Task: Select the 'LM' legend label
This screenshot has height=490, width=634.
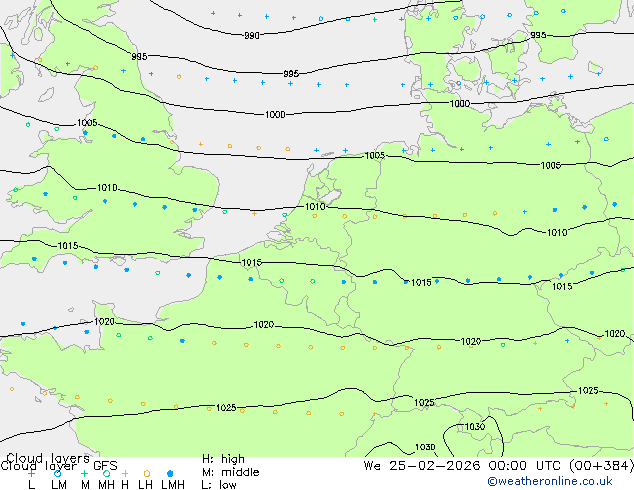Action: (59, 484)
